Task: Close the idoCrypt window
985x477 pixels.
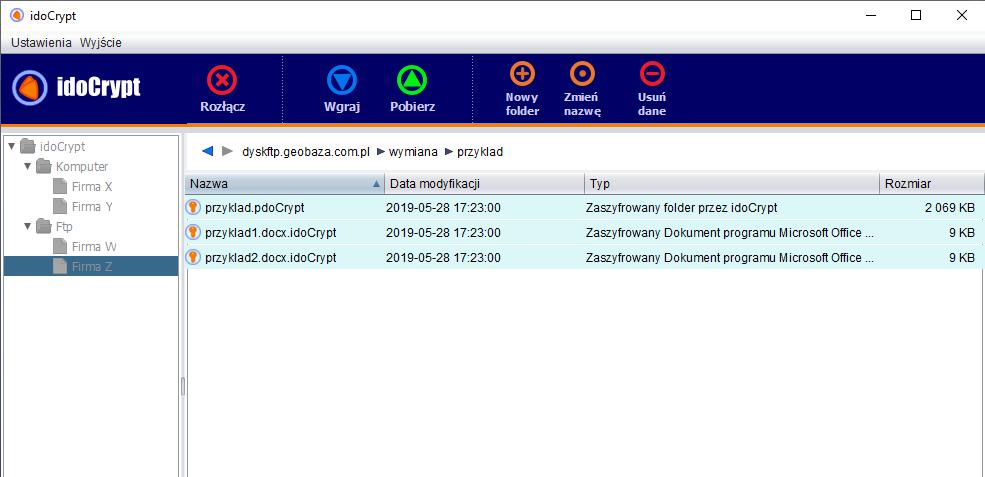Action: click(x=962, y=16)
